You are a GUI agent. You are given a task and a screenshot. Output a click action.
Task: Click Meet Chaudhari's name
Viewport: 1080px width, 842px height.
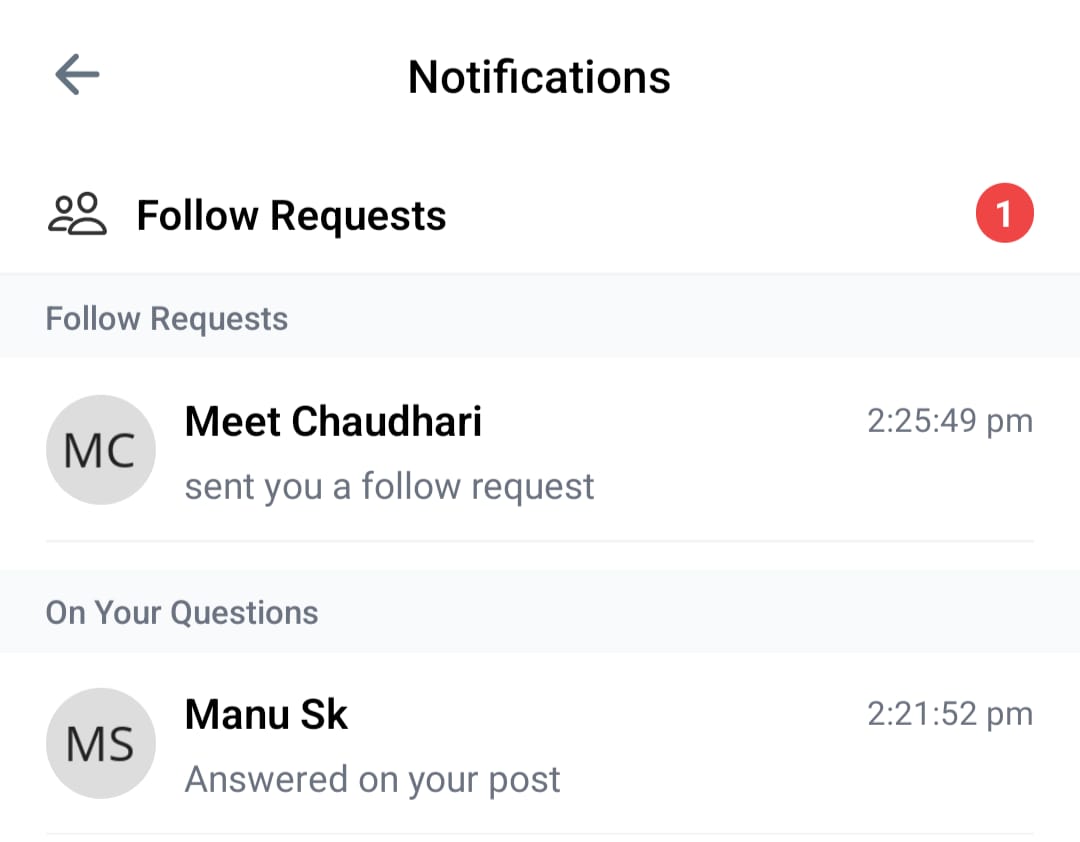333,421
